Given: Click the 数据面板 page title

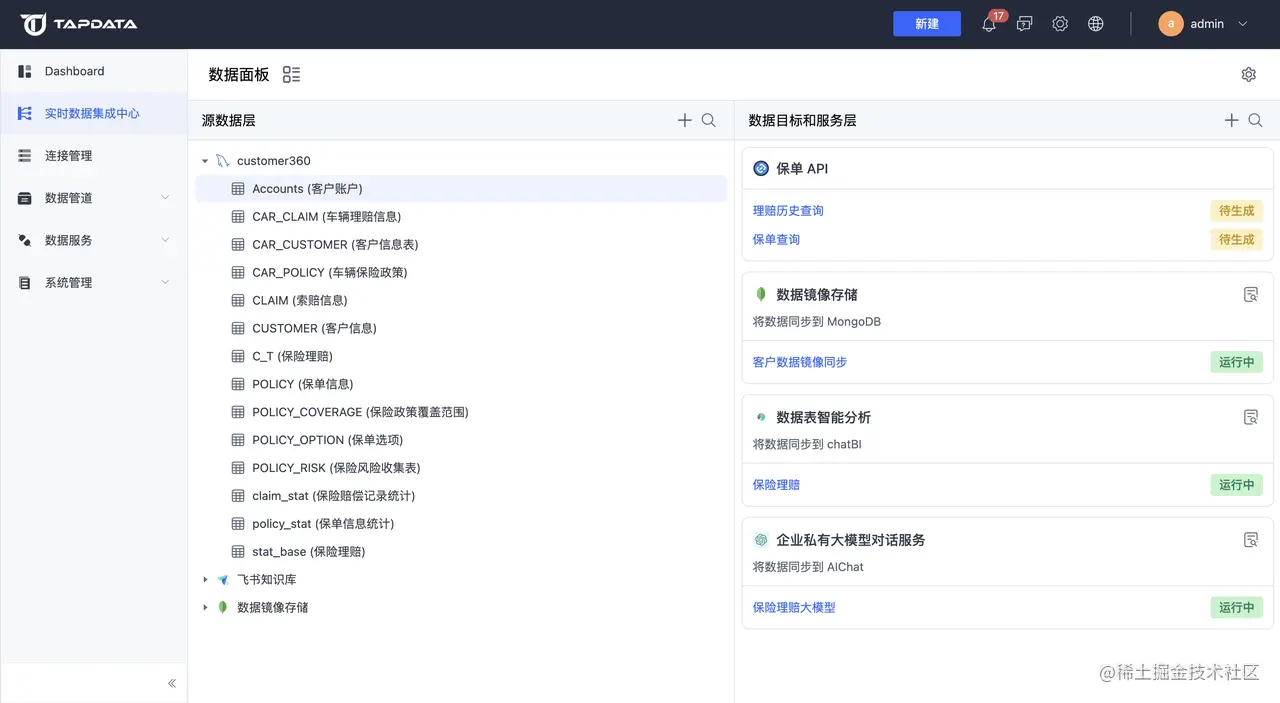Looking at the screenshot, I should click(x=239, y=75).
